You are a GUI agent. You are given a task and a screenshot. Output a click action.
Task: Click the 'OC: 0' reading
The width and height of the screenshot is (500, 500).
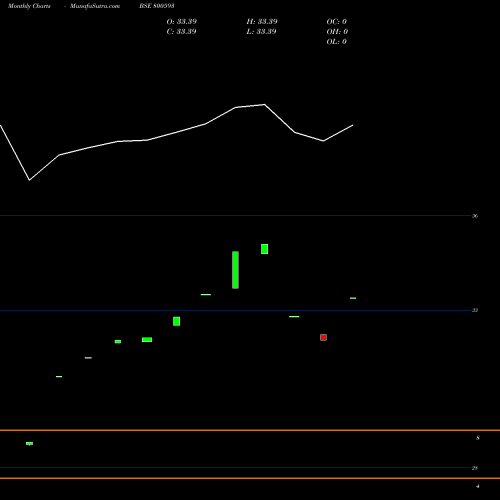(337, 22)
